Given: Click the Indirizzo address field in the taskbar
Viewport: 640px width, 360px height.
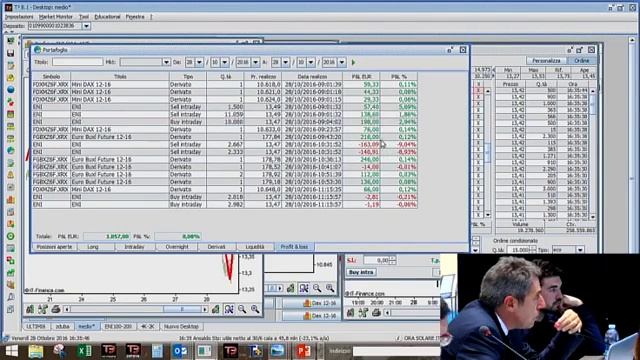Looking at the screenshot, I should 396,351.
